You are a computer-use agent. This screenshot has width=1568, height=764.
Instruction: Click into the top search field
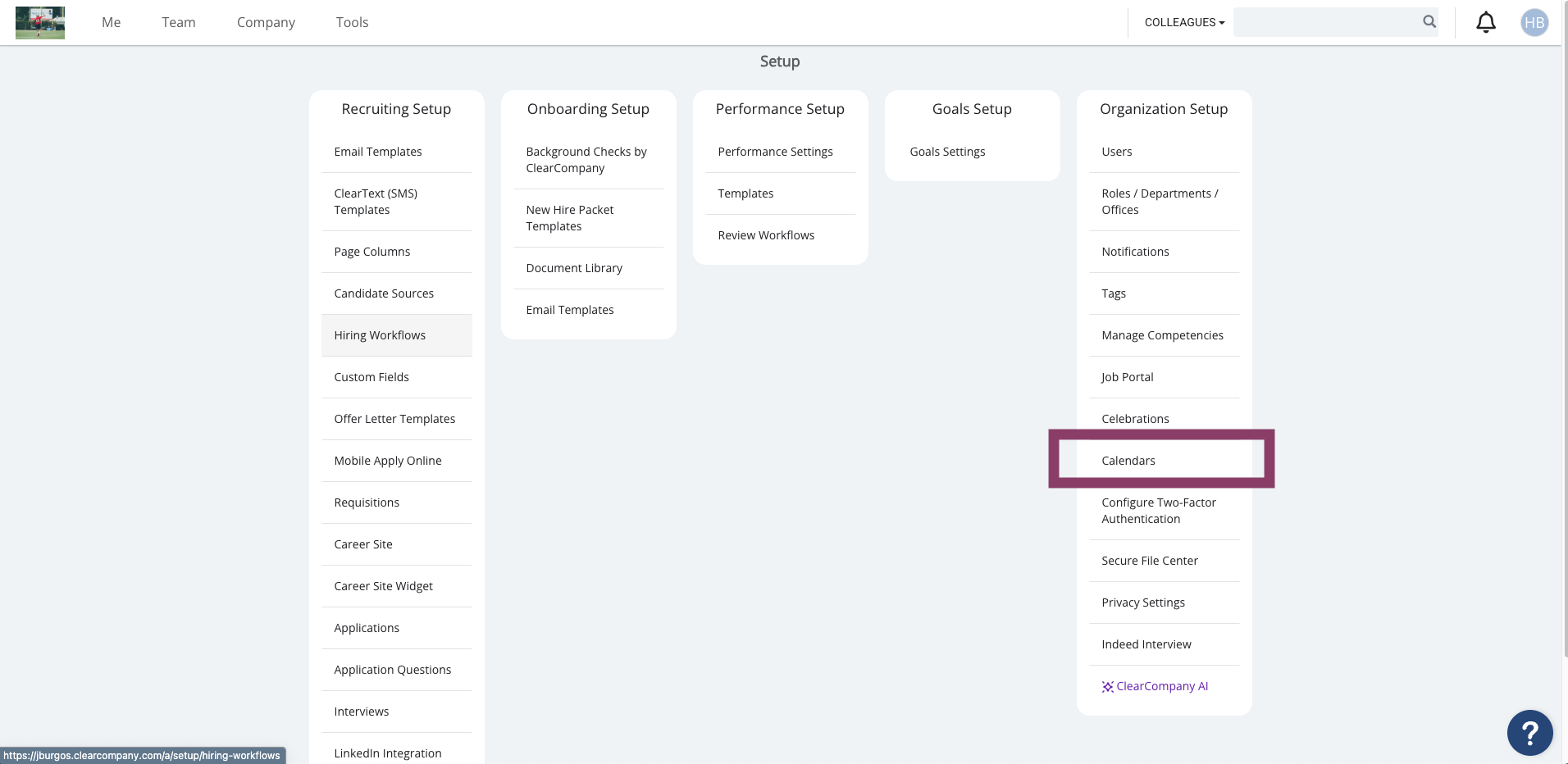click(1327, 22)
